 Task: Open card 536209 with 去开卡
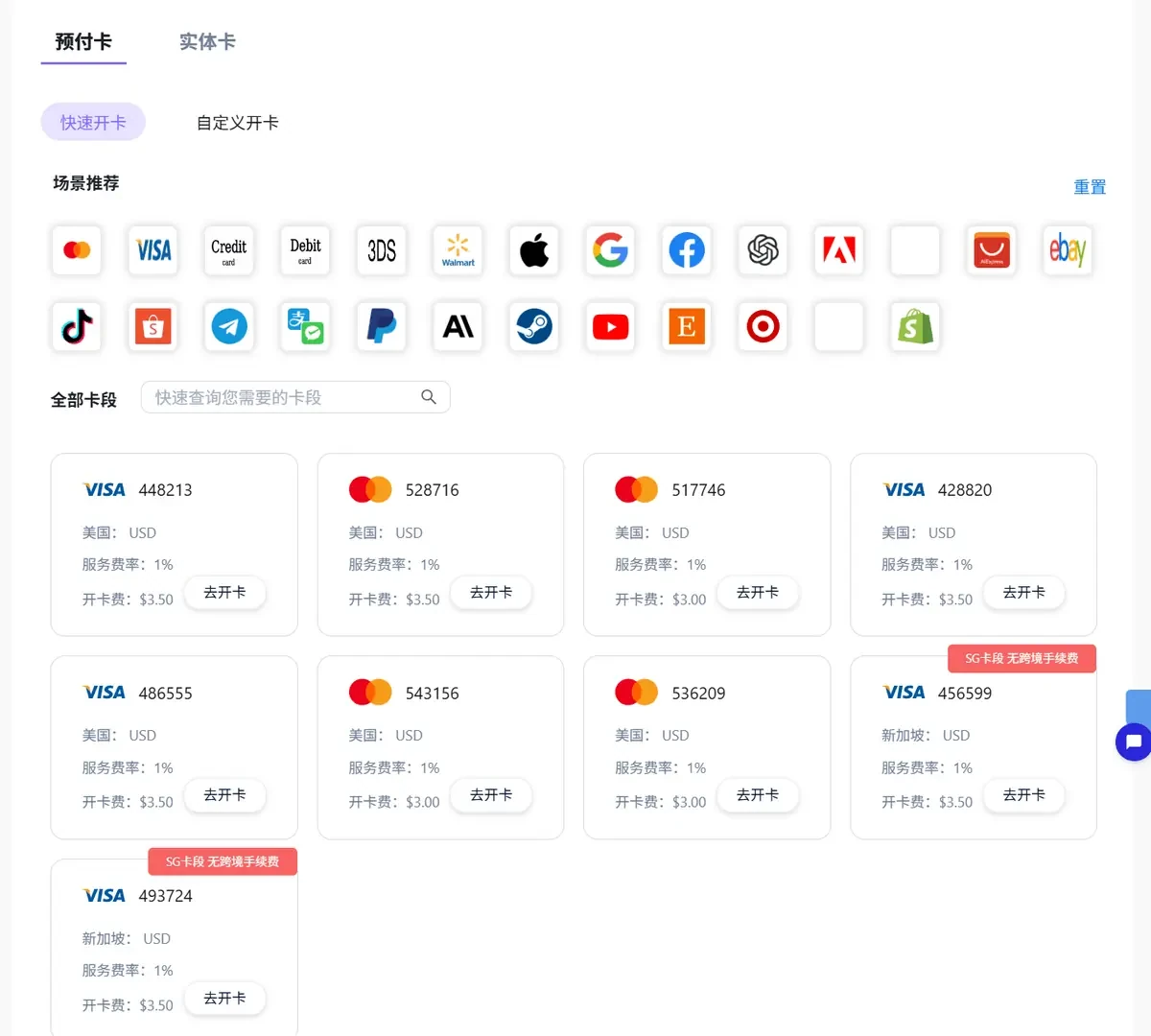click(758, 795)
